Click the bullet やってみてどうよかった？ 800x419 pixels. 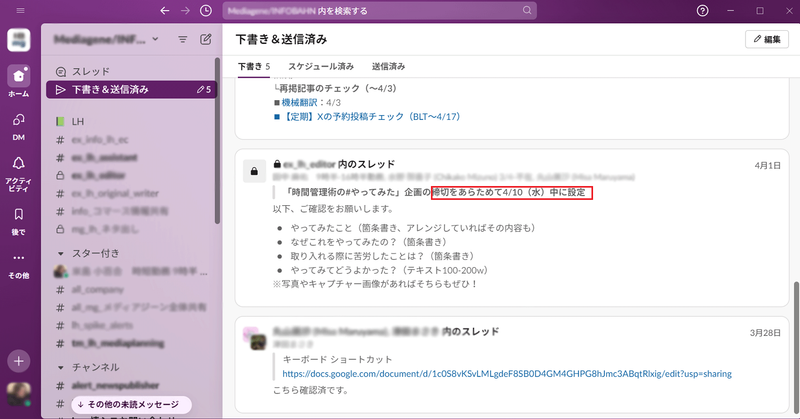tap(389, 270)
